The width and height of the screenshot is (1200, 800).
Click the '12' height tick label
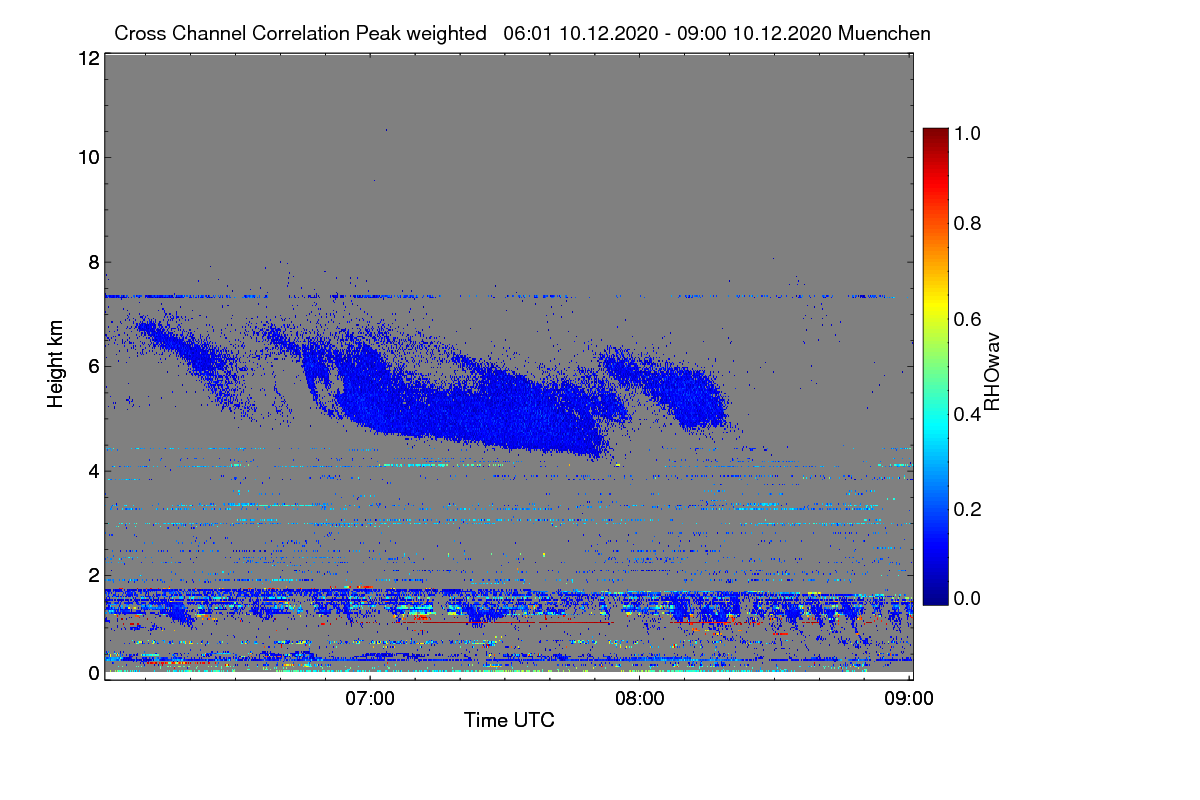coord(87,58)
